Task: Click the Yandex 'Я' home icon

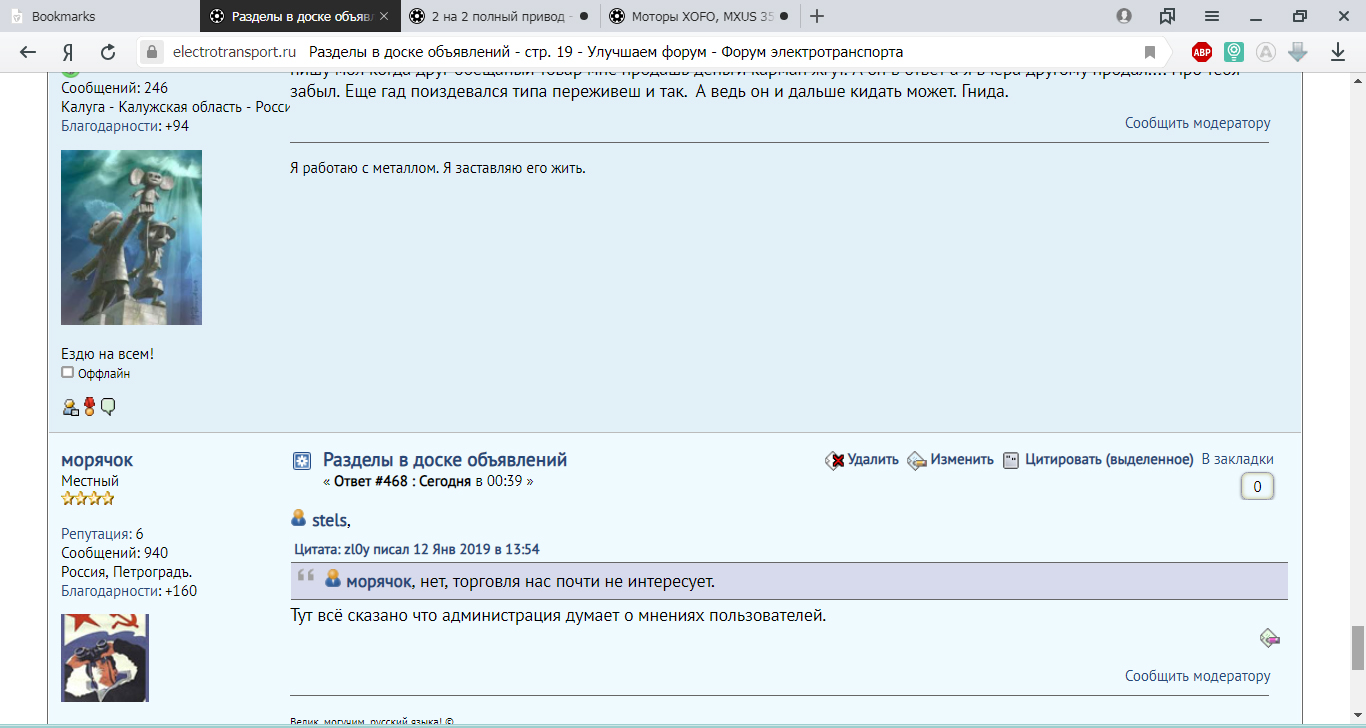Action: pyautogui.click(x=68, y=52)
